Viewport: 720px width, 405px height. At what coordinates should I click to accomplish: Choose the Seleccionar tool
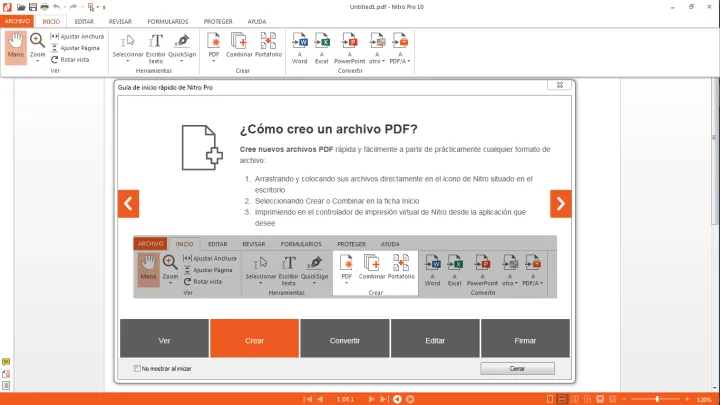pyautogui.click(x=128, y=45)
